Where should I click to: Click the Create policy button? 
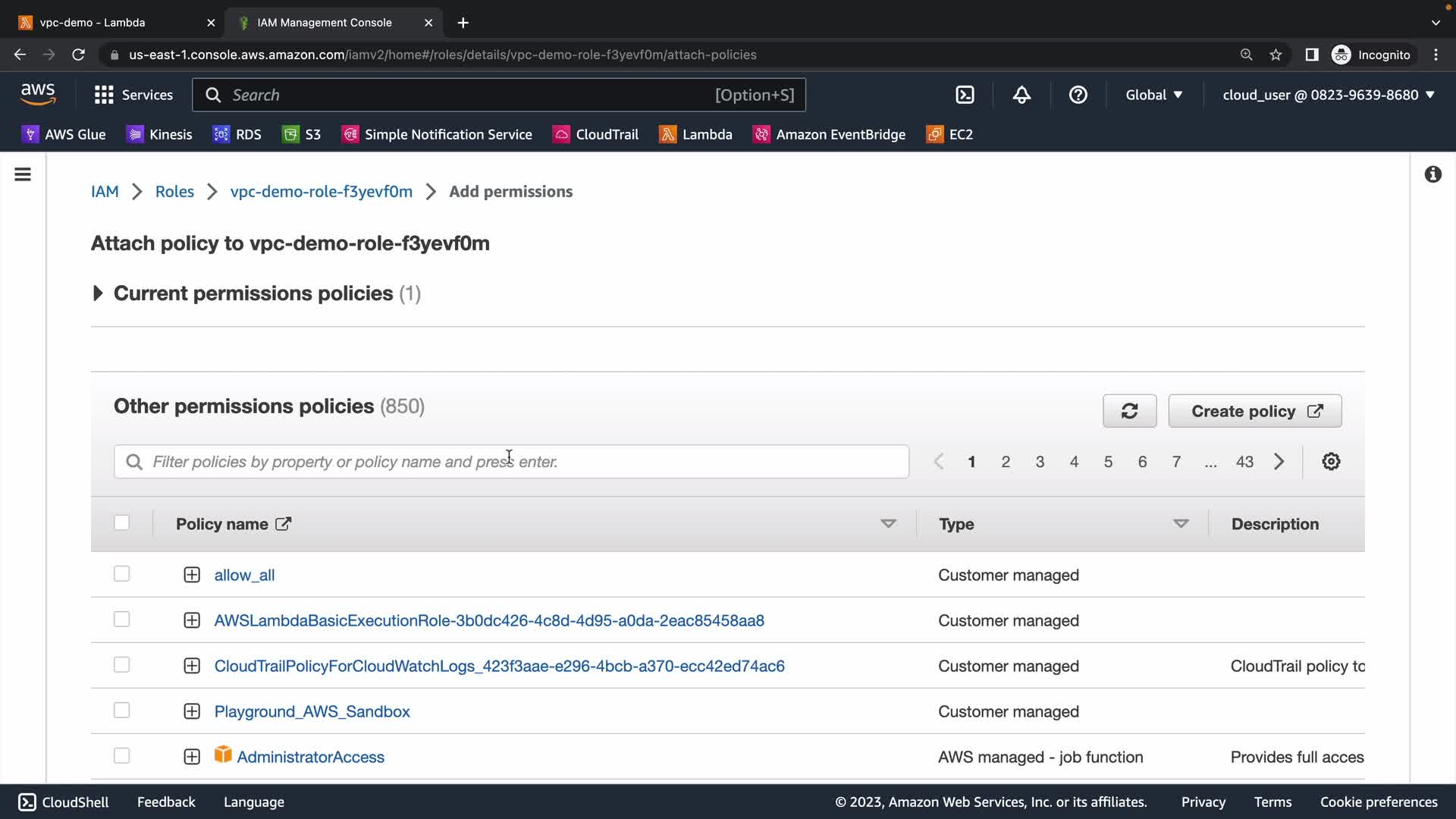(1254, 411)
